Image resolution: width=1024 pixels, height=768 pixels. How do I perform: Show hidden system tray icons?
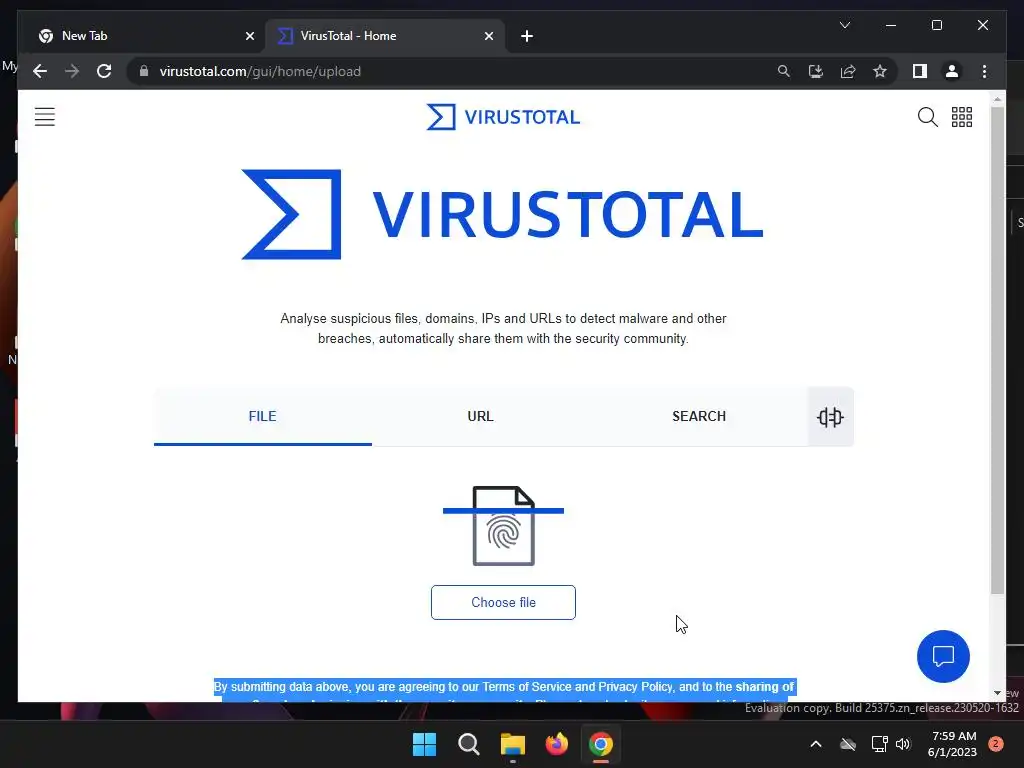816,744
